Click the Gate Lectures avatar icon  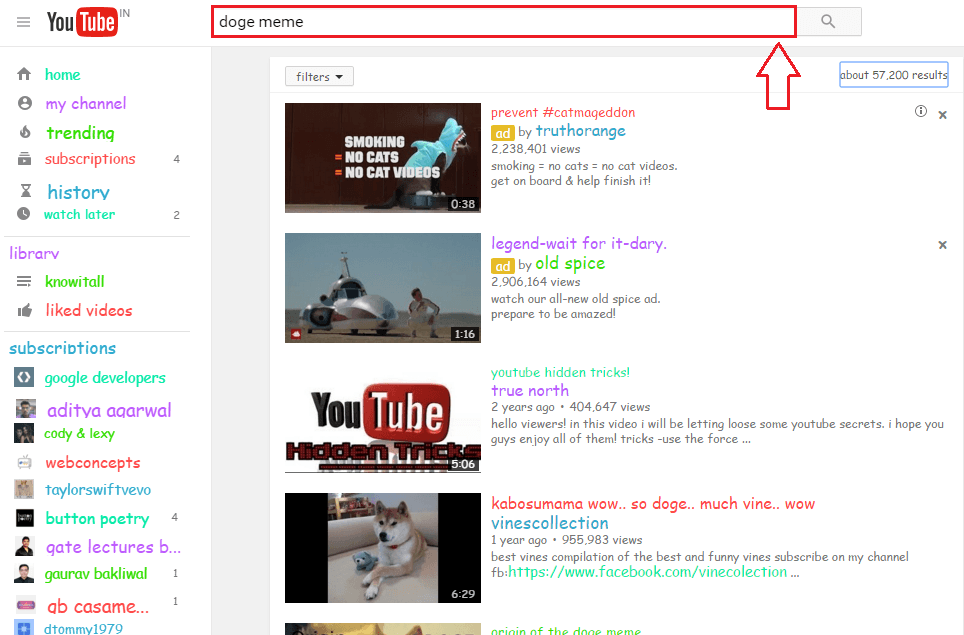point(24,546)
